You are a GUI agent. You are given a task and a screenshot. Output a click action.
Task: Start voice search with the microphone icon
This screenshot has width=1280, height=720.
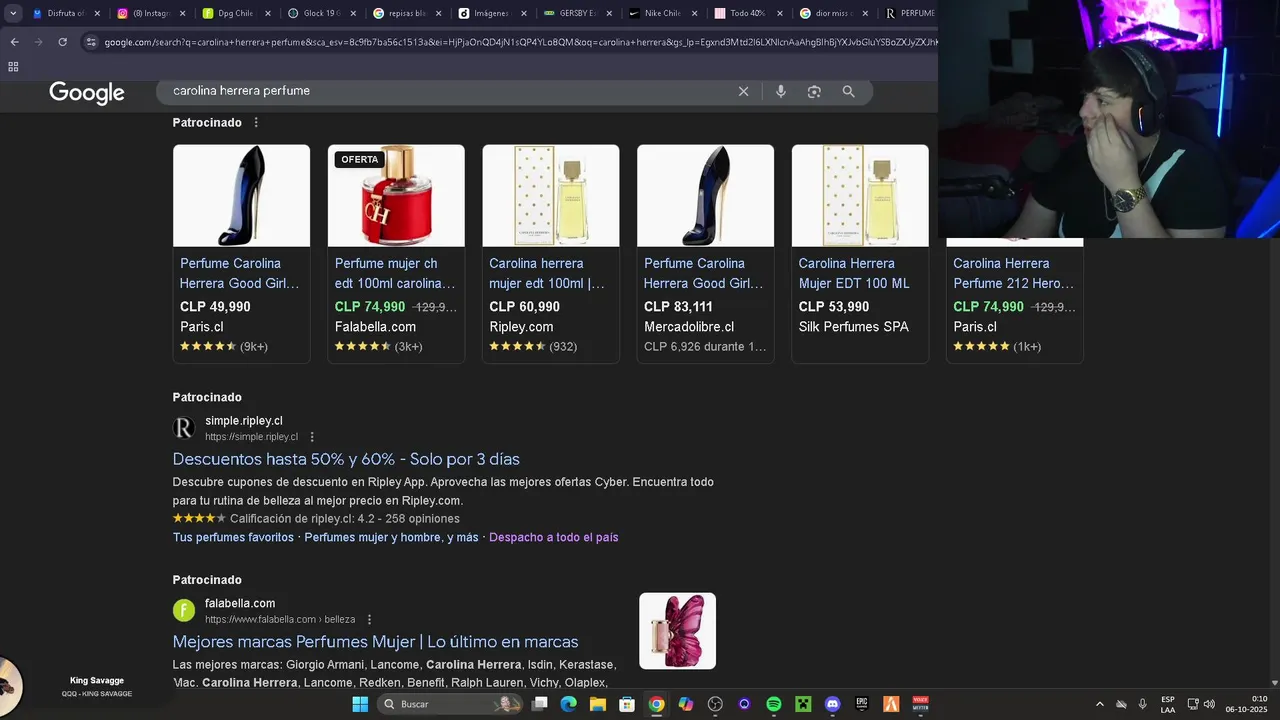[x=781, y=91]
